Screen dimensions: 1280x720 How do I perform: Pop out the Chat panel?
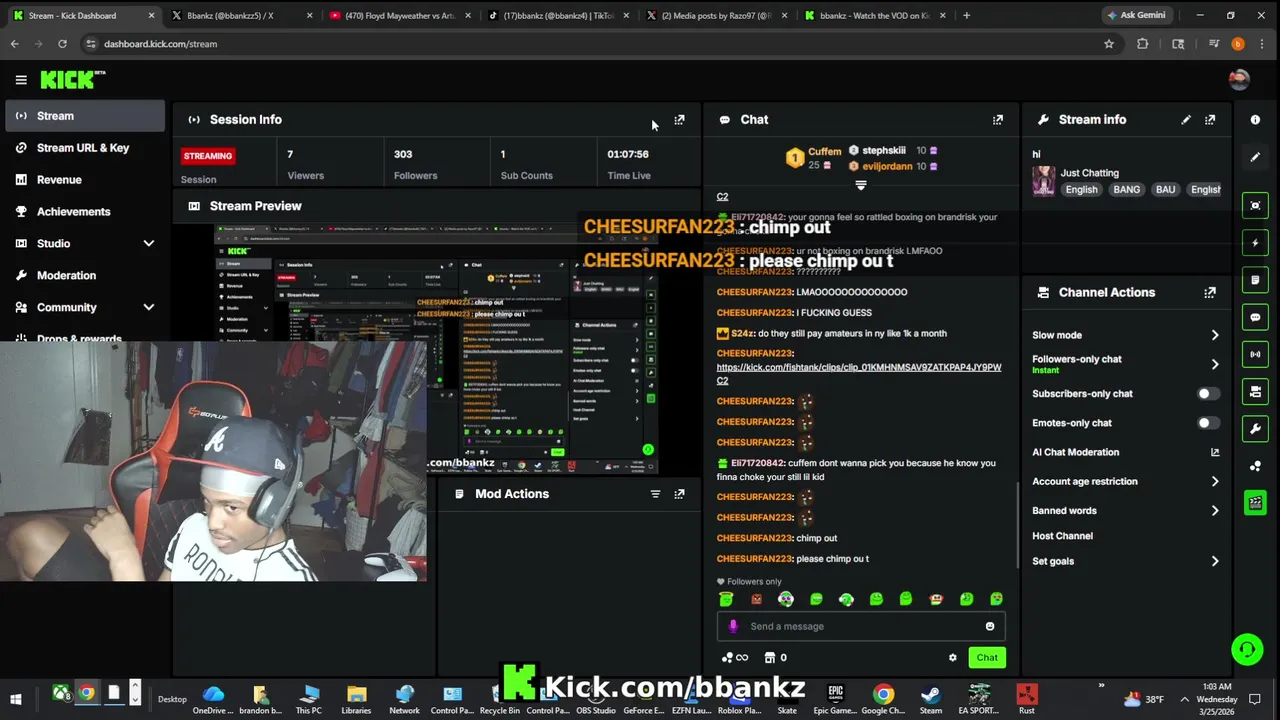[x=997, y=120]
